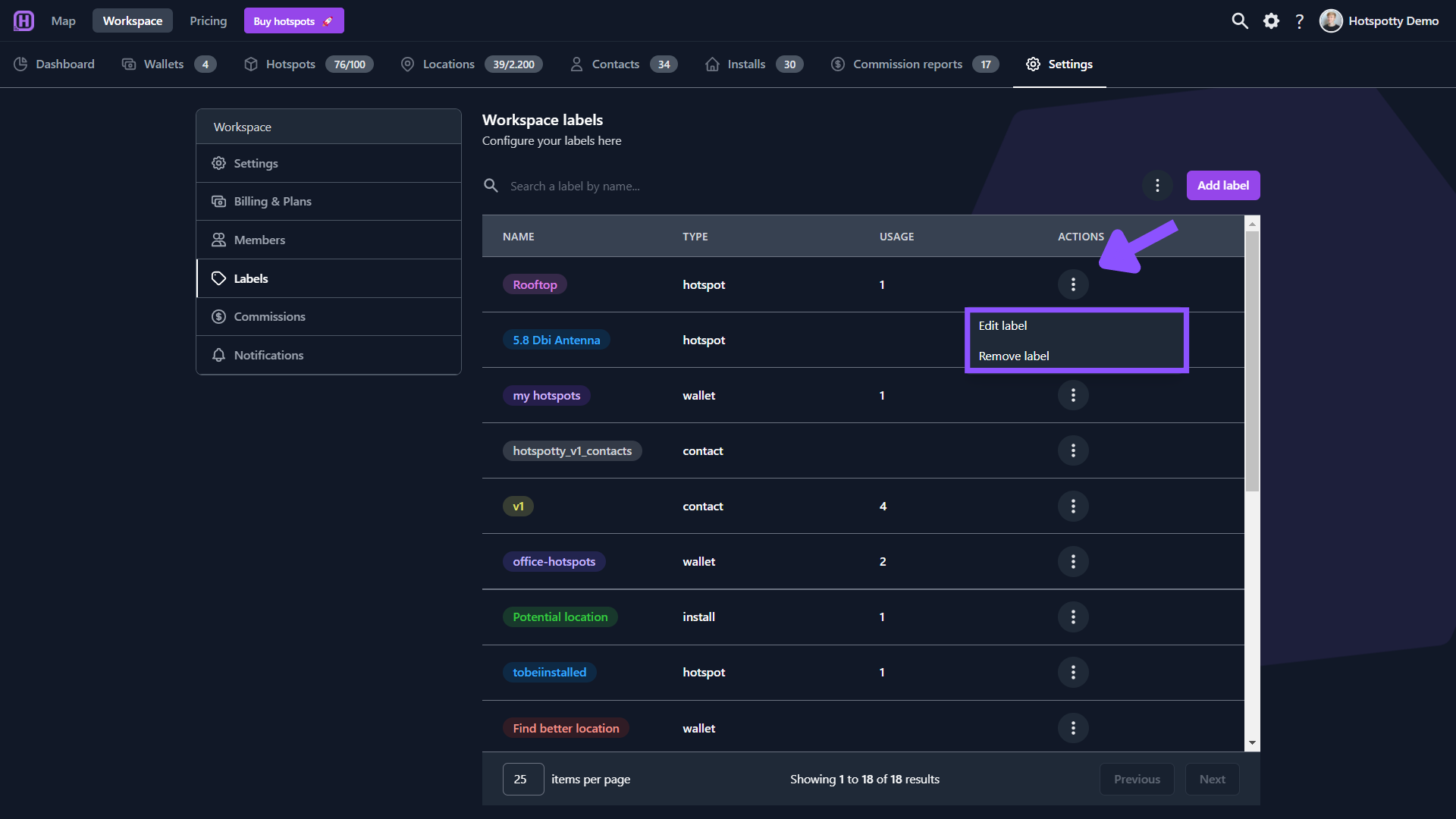Open actions menu for Rooftop label
The width and height of the screenshot is (1456, 819).
1073,284
